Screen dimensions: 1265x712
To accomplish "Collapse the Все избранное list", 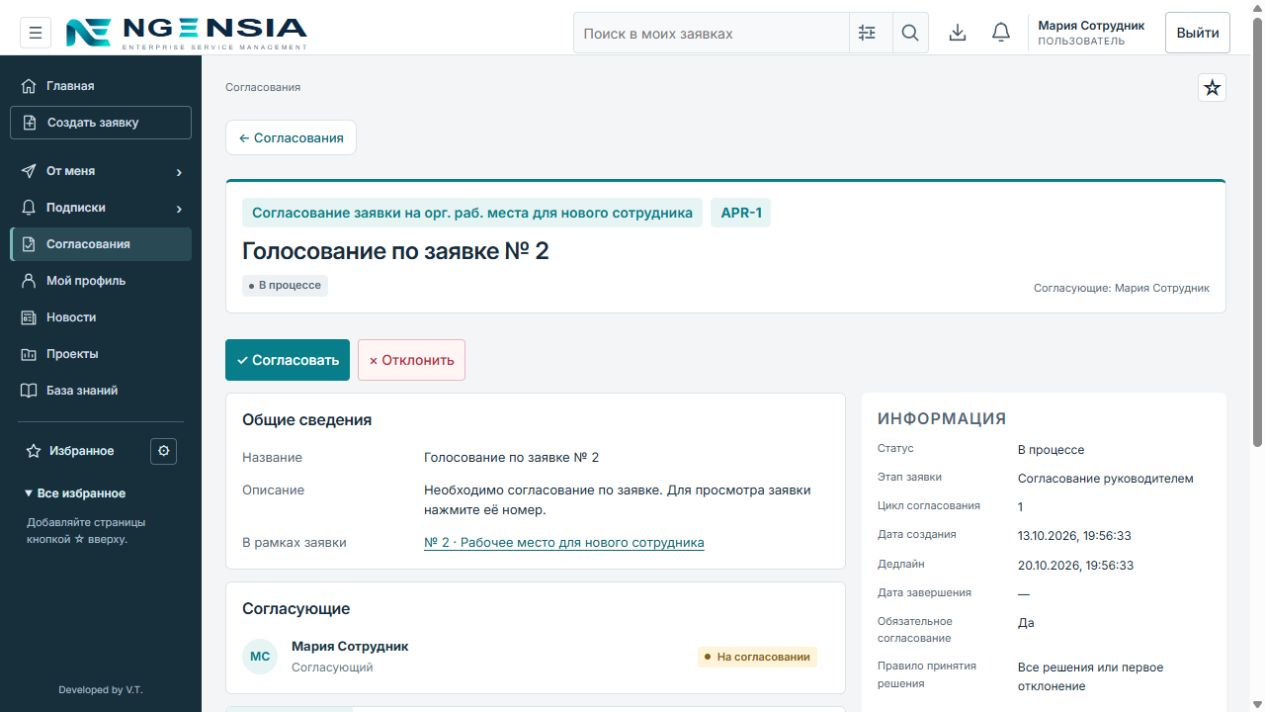I will point(76,493).
